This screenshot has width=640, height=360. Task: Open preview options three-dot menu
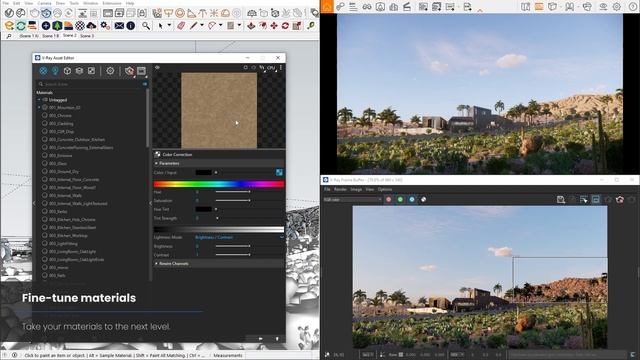coord(281,68)
